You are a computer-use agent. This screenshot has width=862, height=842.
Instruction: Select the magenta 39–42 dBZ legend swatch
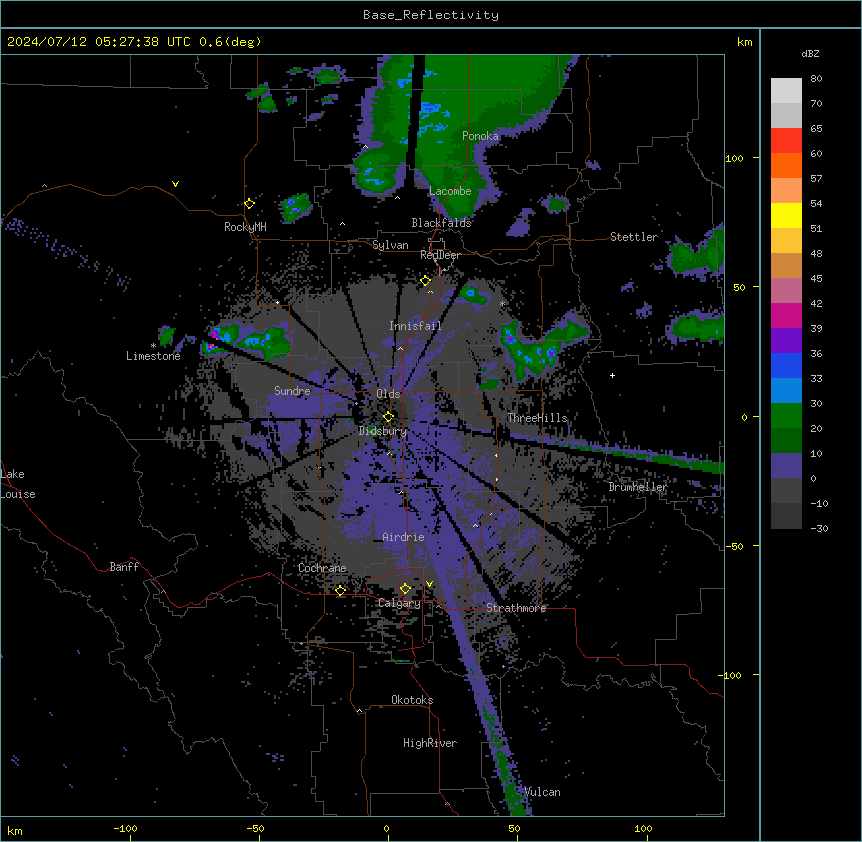(786, 315)
